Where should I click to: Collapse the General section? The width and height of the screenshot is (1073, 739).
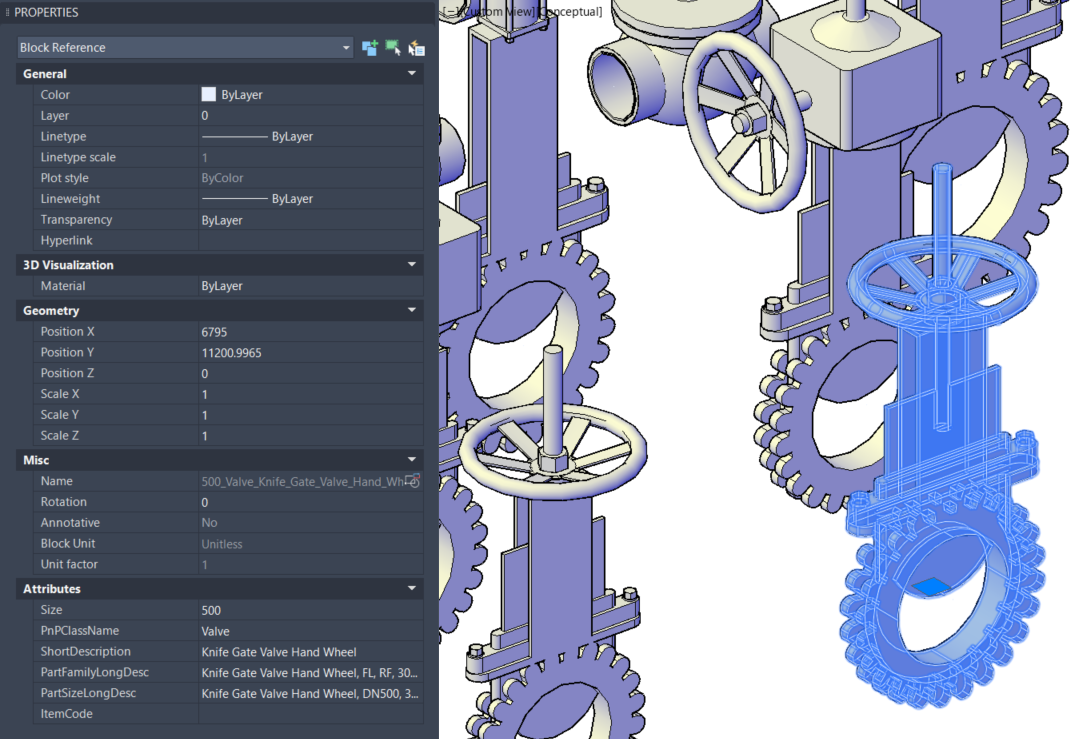point(412,73)
